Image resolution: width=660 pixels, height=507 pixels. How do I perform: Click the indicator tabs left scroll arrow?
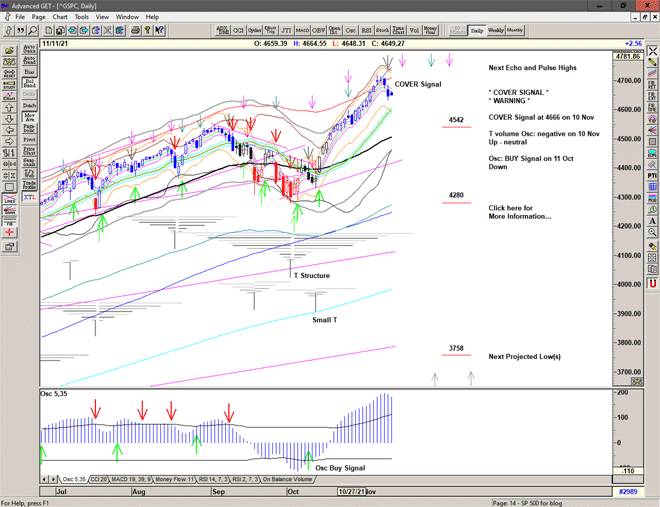pos(44,480)
